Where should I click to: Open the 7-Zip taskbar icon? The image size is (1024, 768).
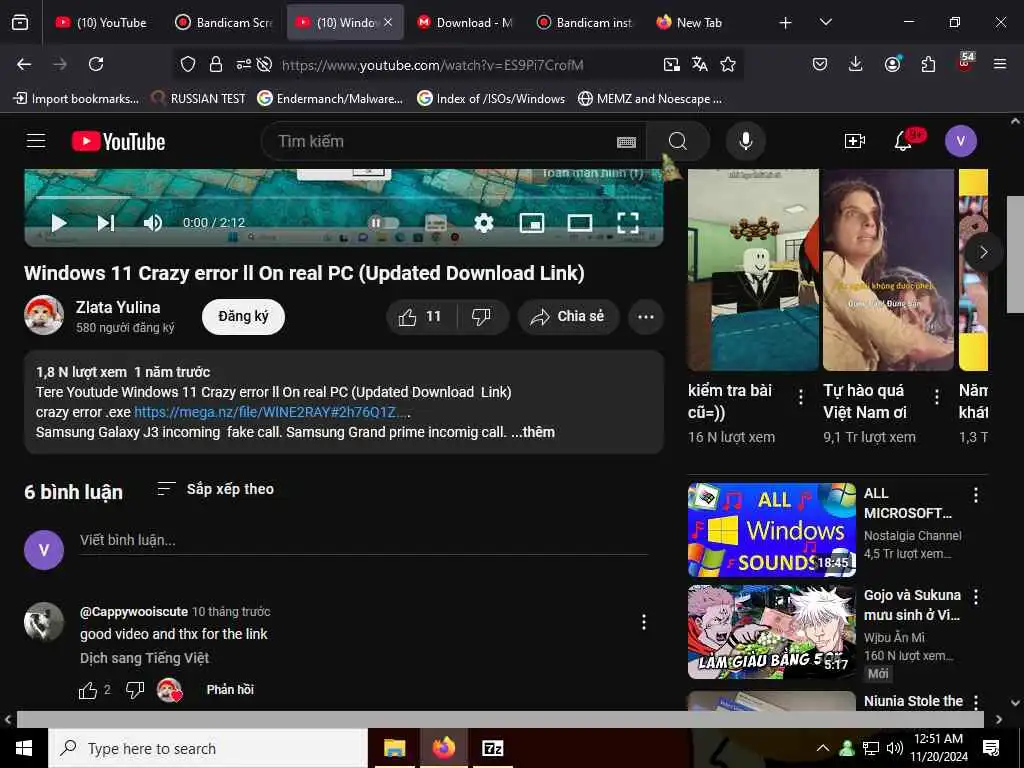(x=492, y=748)
